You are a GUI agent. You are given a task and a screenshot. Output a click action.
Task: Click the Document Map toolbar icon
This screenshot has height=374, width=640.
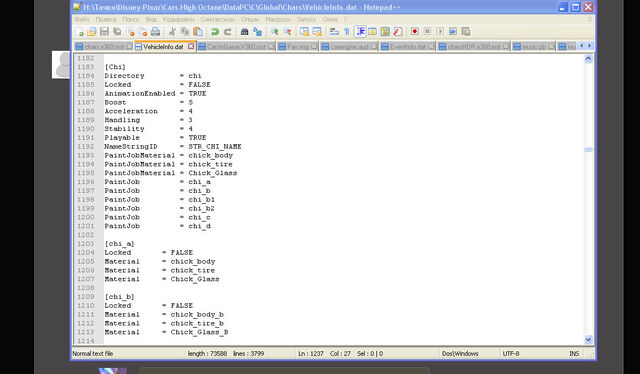pos(385,31)
